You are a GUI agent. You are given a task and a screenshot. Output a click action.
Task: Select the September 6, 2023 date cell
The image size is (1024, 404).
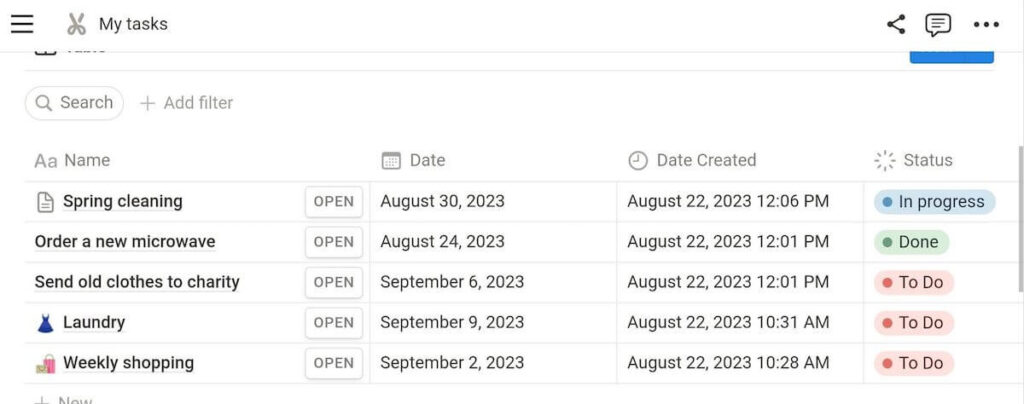[452, 282]
